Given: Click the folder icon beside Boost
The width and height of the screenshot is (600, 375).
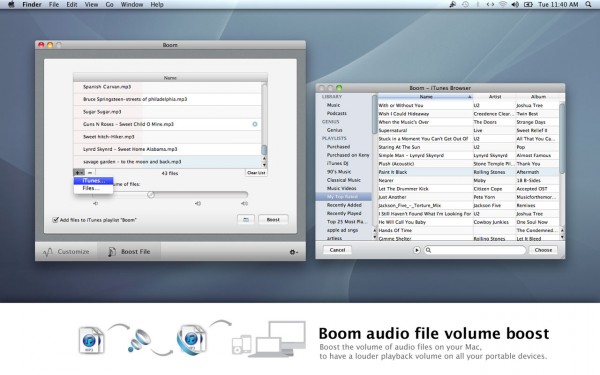Looking at the screenshot, I should pos(246,220).
